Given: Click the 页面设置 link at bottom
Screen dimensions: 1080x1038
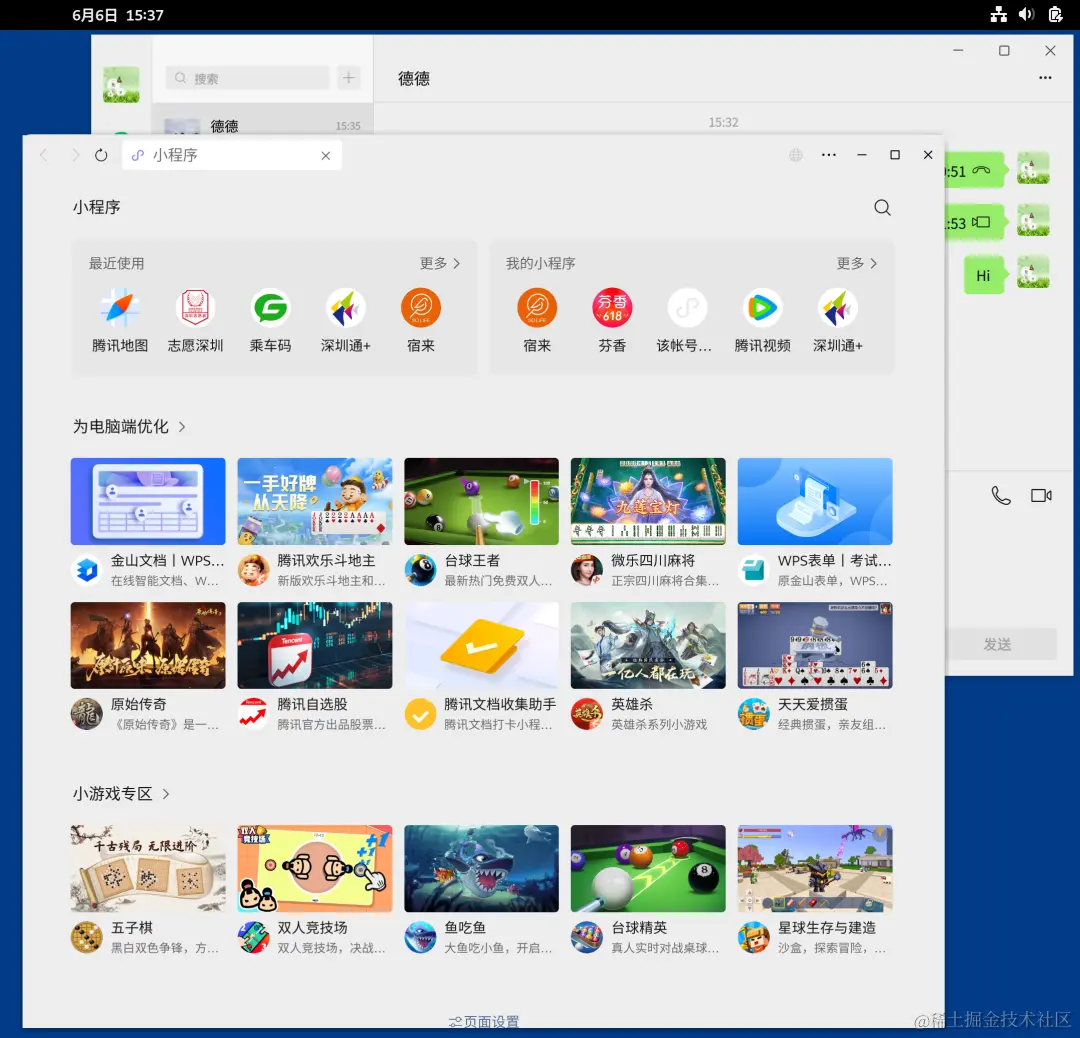Looking at the screenshot, I should click(484, 1021).
